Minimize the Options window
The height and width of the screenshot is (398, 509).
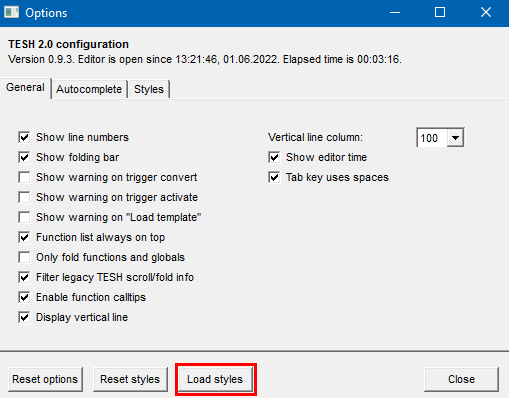[x=395, y=13]
